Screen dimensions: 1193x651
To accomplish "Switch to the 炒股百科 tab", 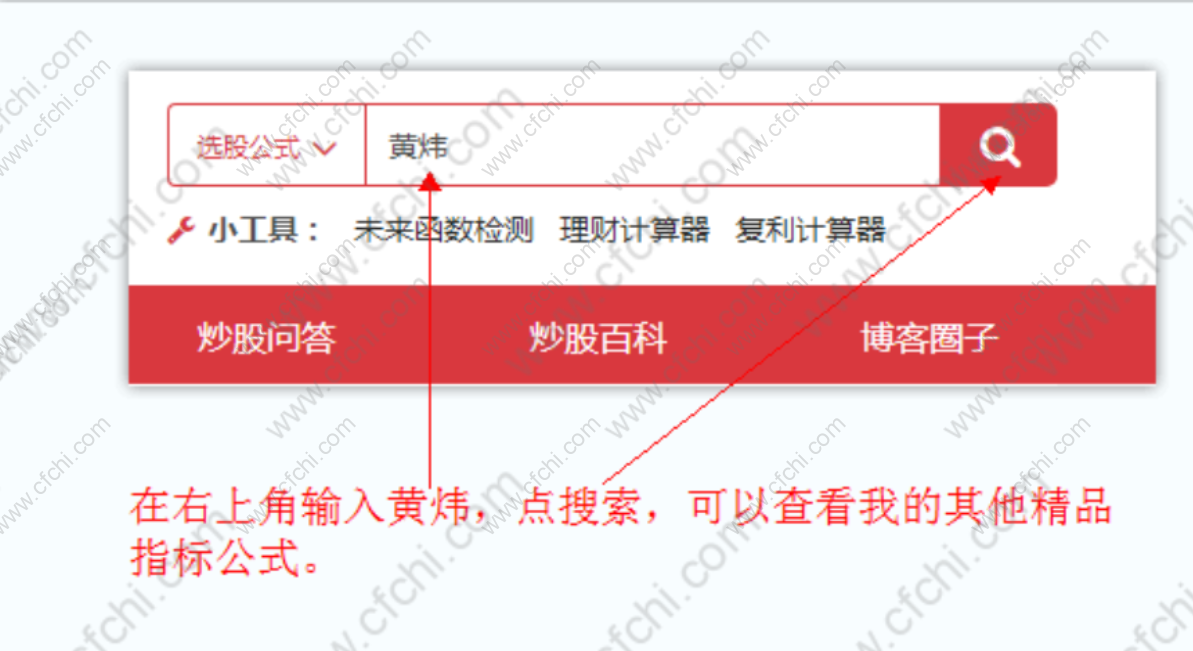I will point(598,337).
